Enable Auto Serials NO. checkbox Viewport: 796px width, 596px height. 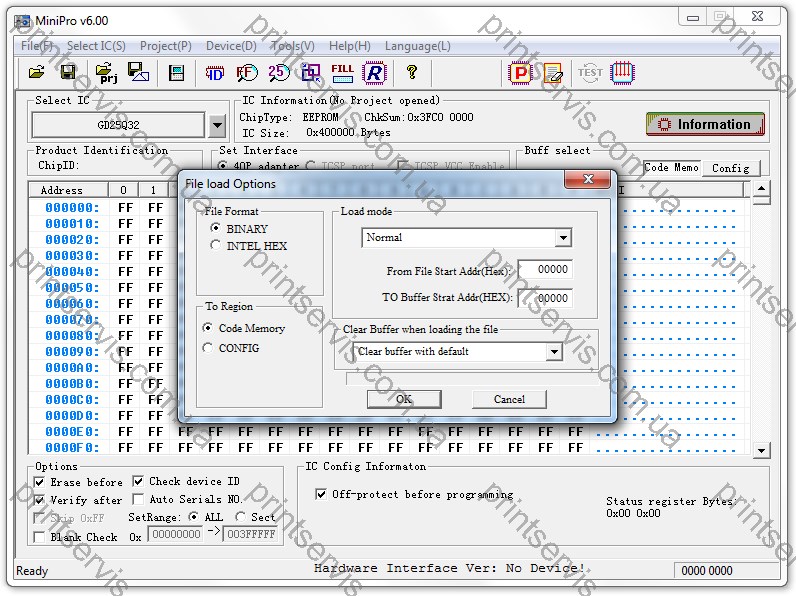138,499
